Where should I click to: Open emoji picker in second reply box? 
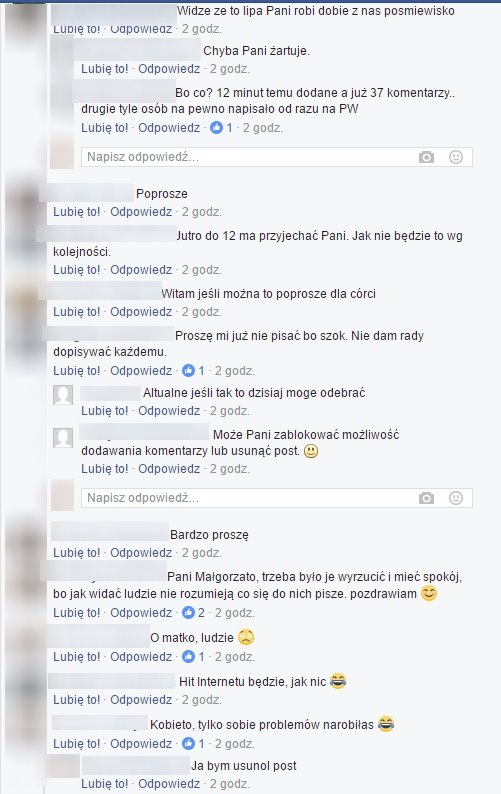point(456,498)
